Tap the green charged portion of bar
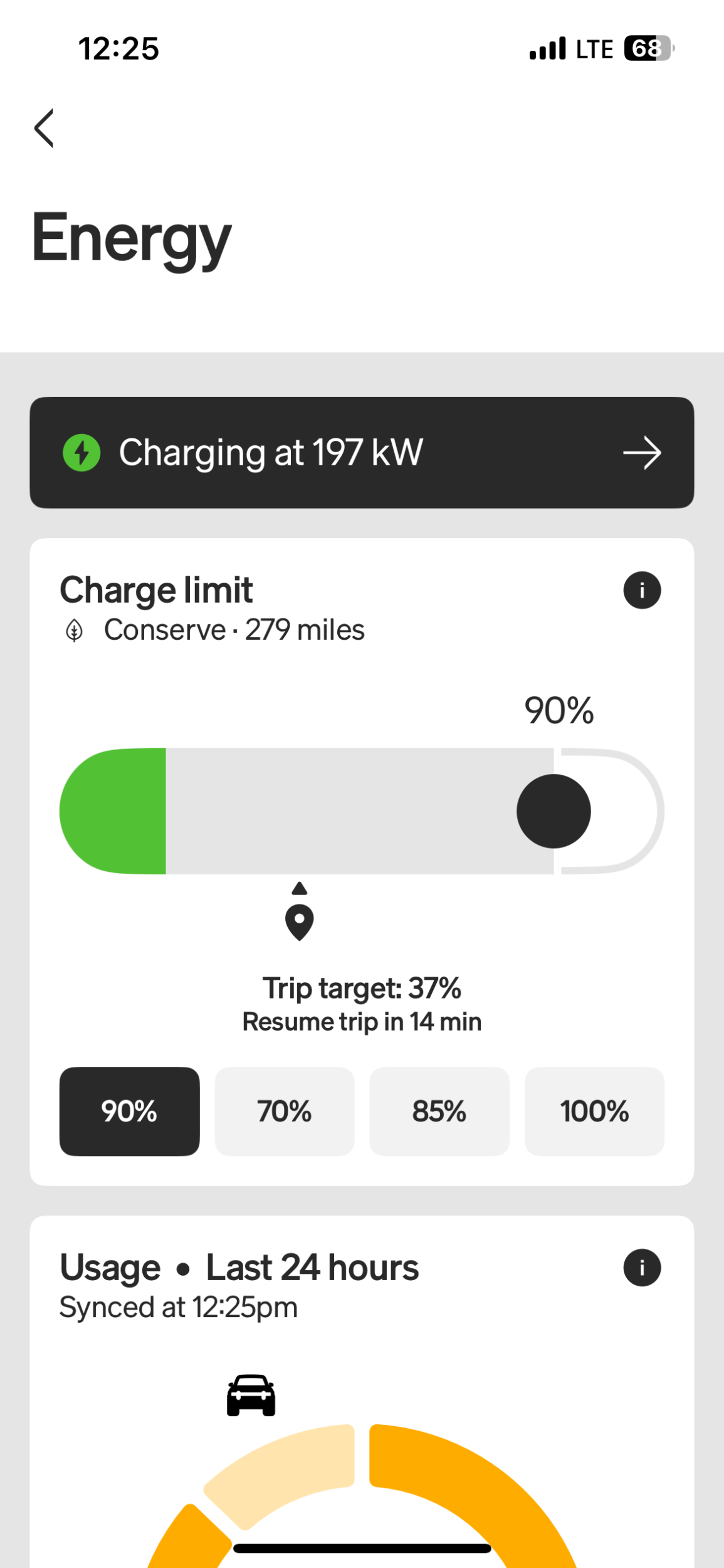Image resolution: width=724 pixels, height=1568 pixels. (116, 811)
